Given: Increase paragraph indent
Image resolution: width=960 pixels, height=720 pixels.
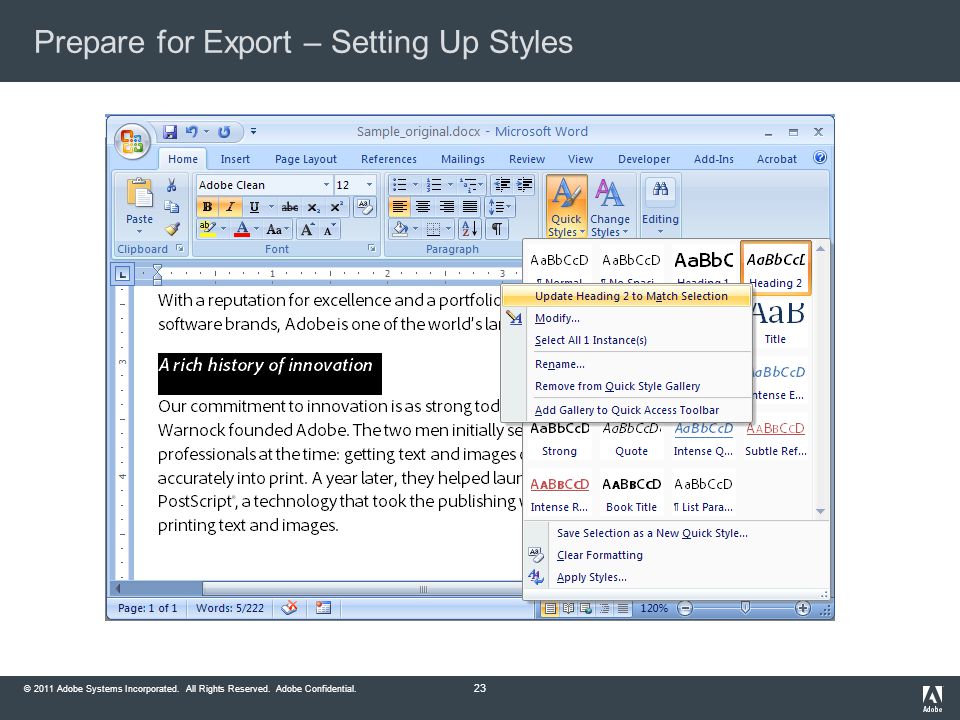Looking at the screenshot, I should tap(524, 185).
